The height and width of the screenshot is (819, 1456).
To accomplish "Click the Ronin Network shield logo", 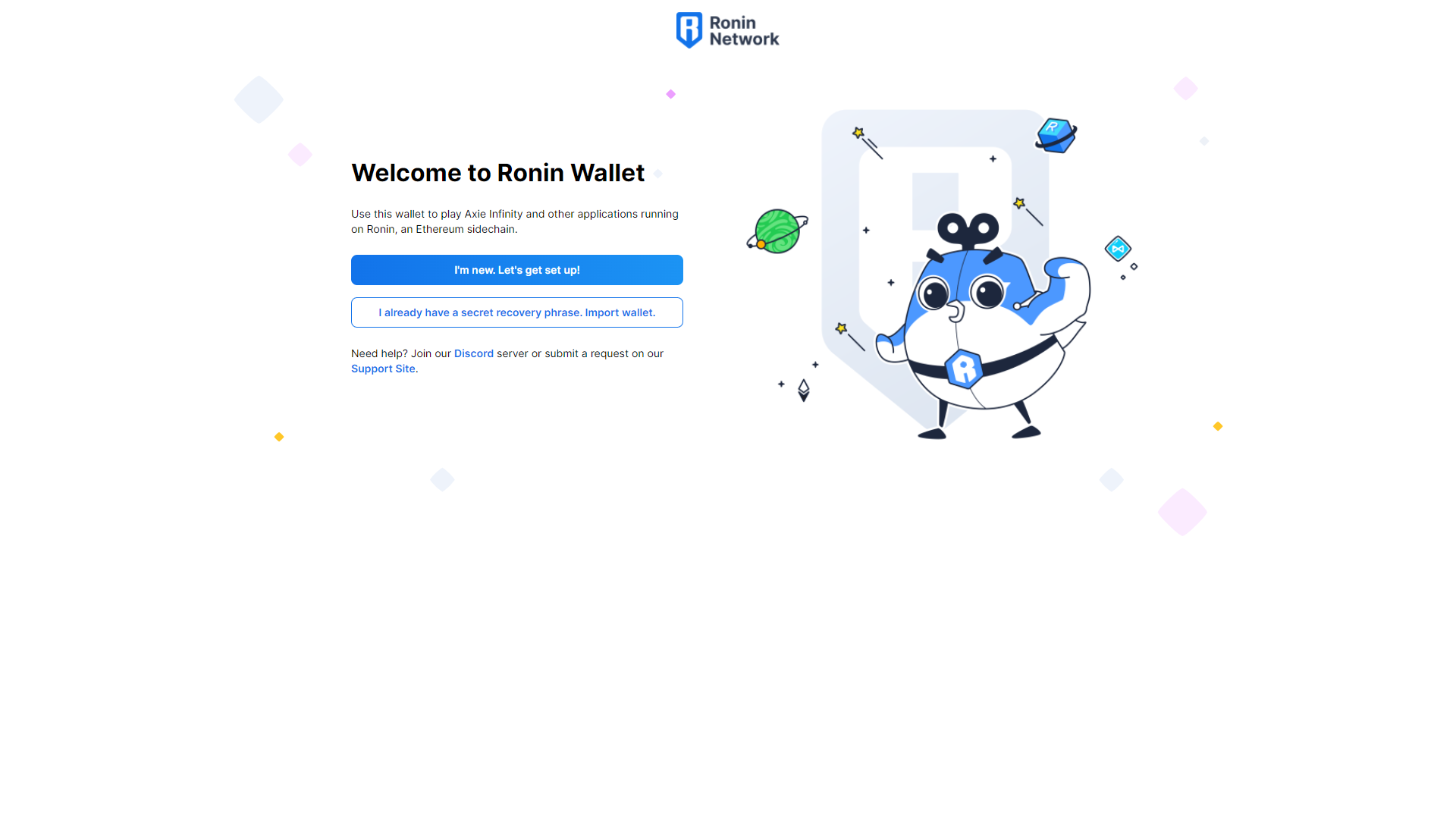I will pyautogui.click(x=689, y=30).
